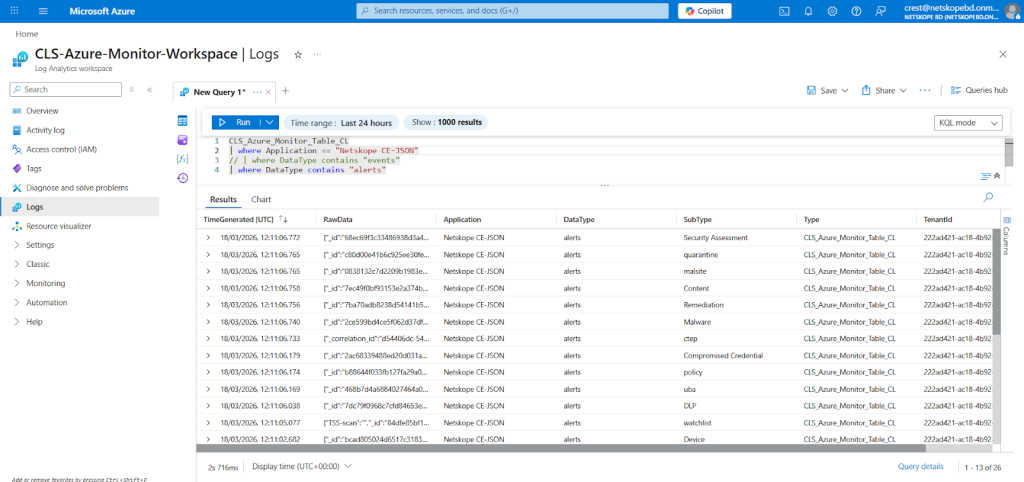Screen dimensions: 1024x482
Task: Go to the Home breadcrumb
Action: tap(27, 34)
